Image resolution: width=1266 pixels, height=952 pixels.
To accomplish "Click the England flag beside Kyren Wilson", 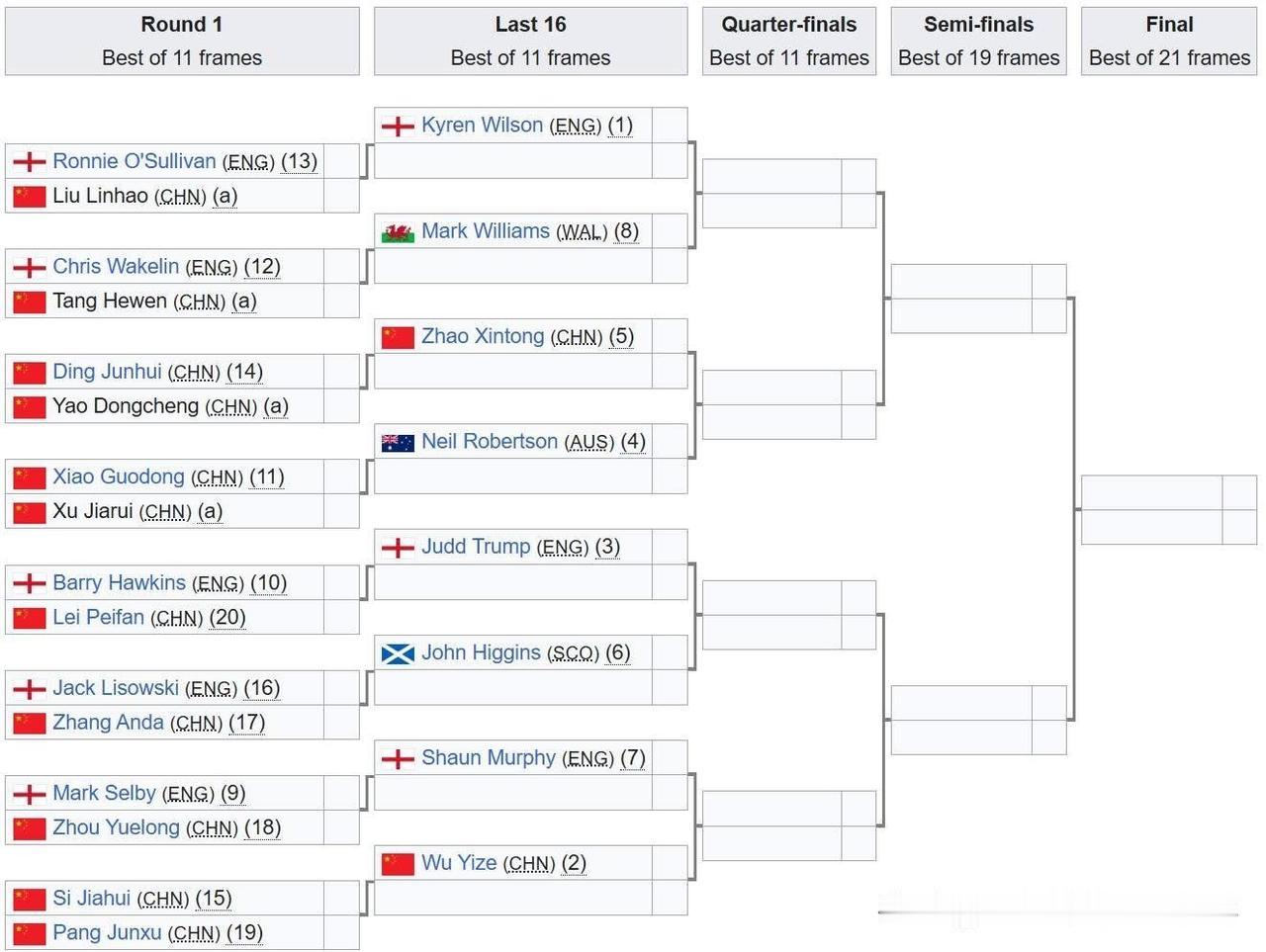I will click(x=398, y=127).
